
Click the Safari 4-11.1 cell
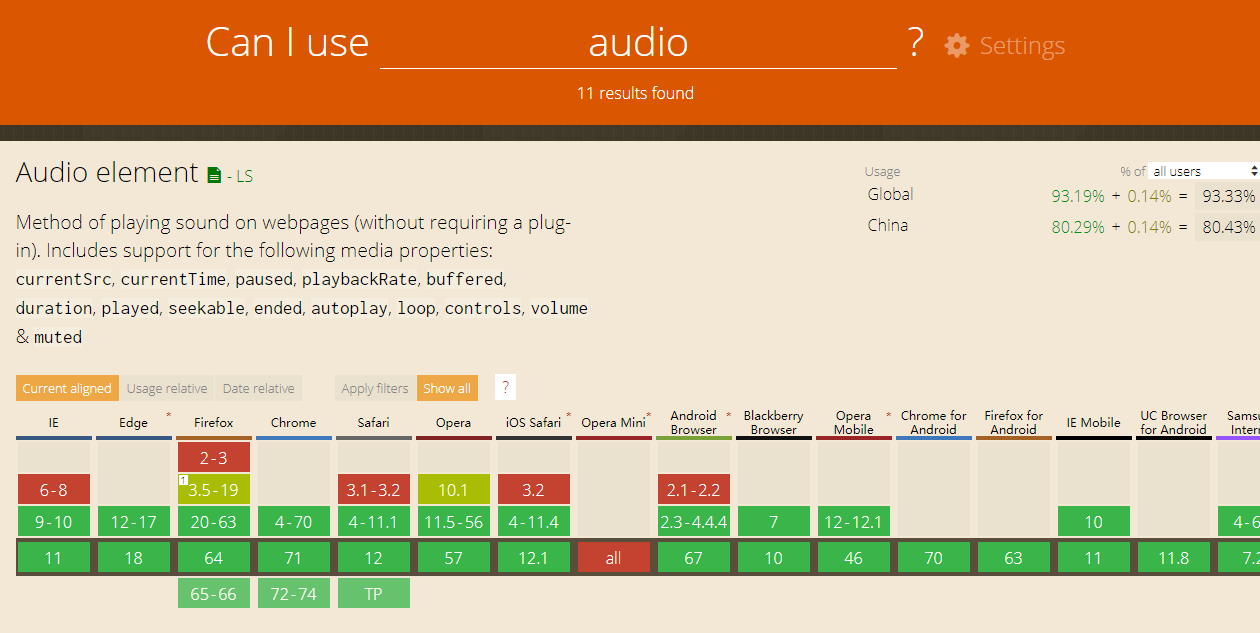pos(373,521)
